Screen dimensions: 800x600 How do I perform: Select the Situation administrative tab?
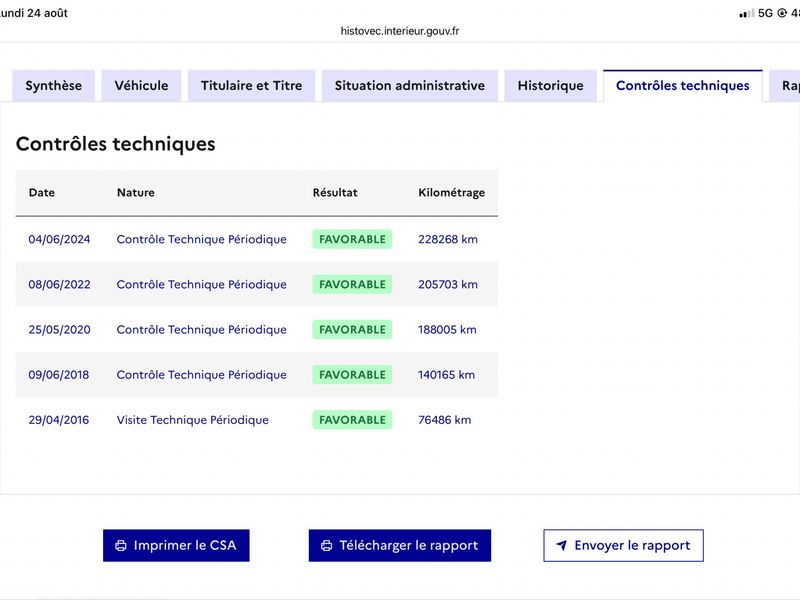pos(410,86)
